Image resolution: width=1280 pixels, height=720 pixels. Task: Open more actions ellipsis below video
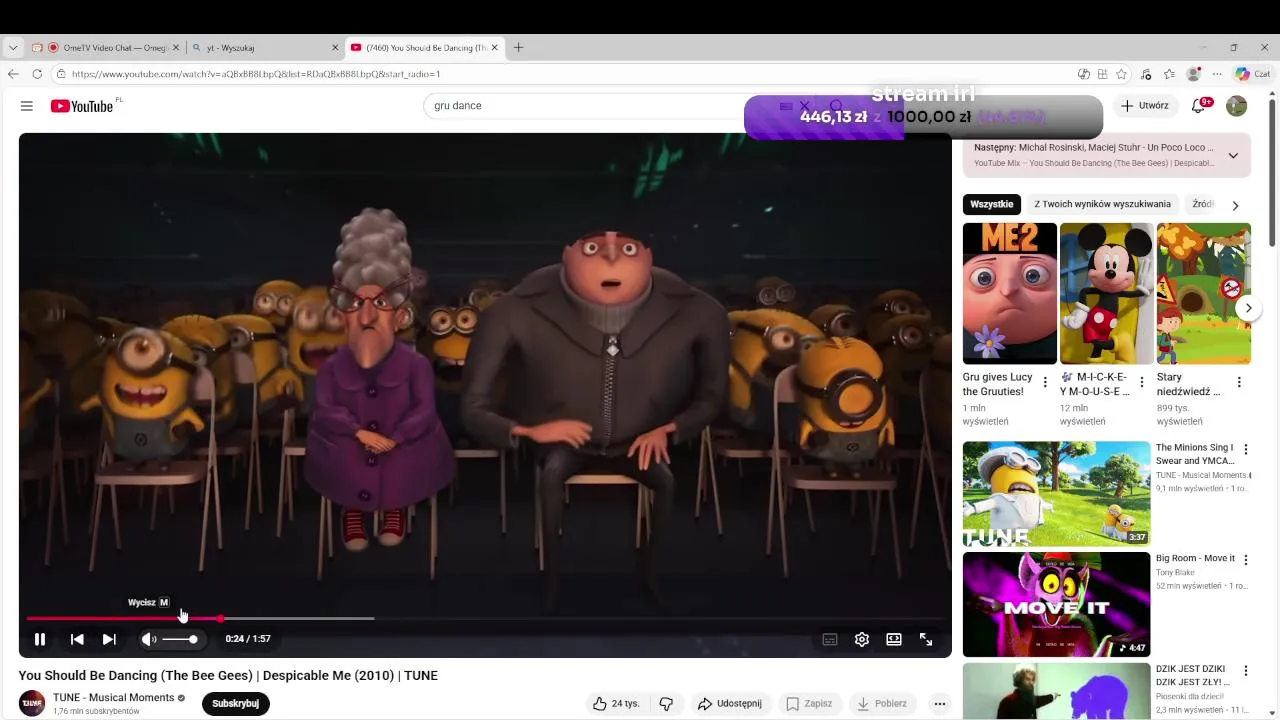pos(939,703)
